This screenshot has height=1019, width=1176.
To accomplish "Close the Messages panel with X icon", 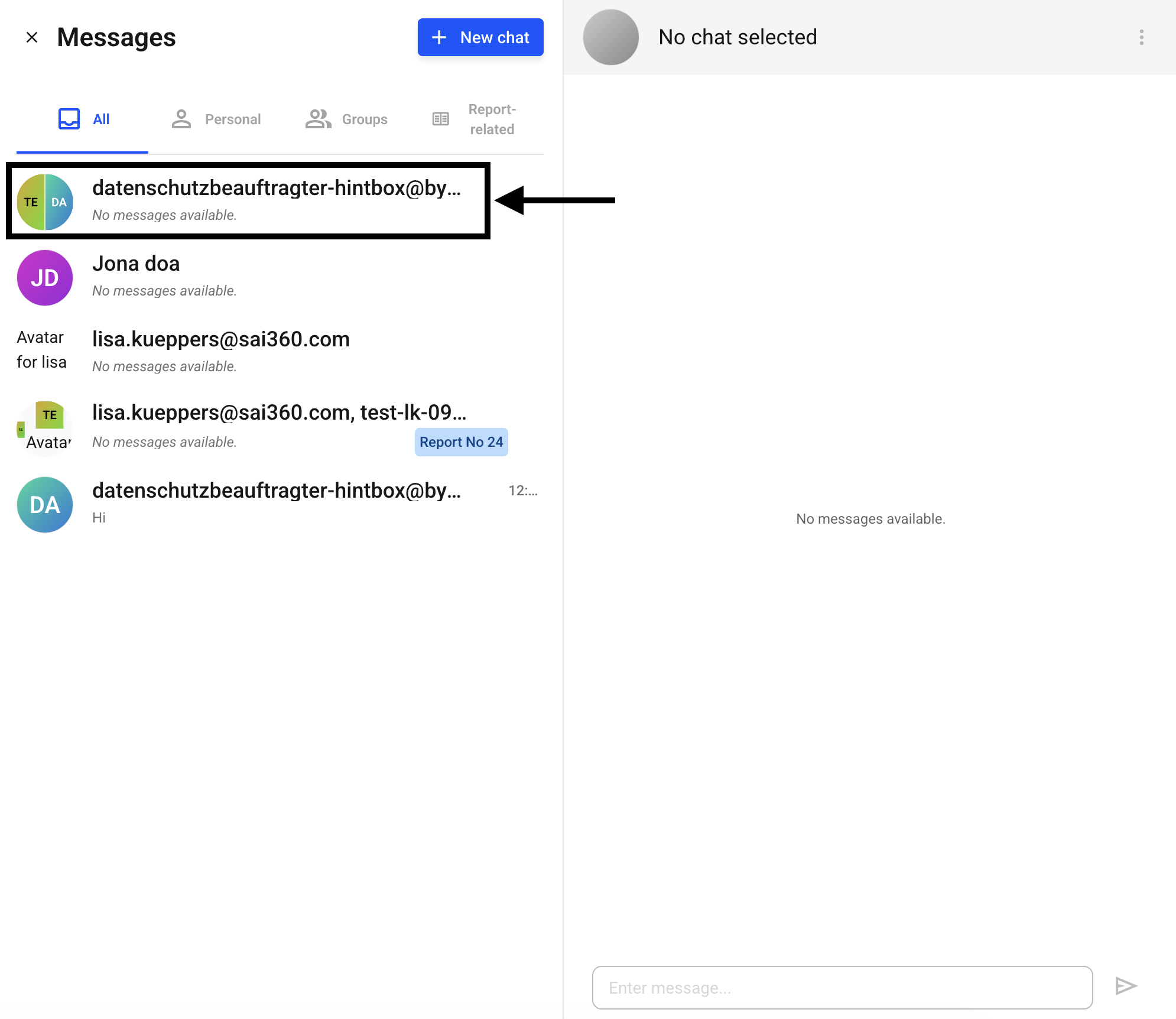I will 32,37.
